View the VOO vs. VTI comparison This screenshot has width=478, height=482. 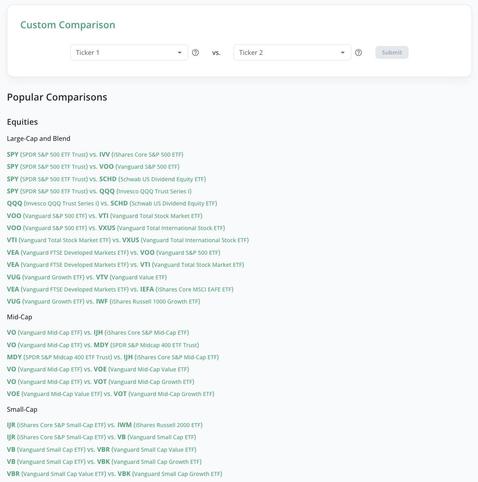click(x=105, y=216)
